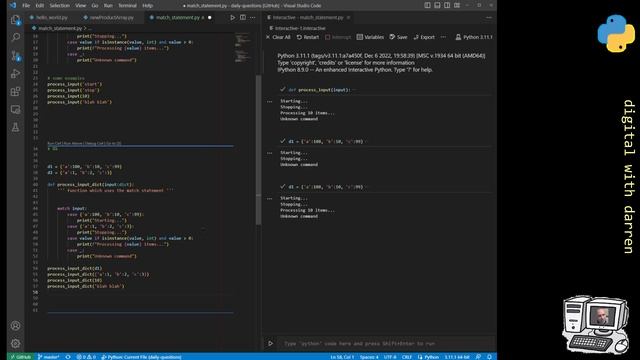Toggle secondary side bar layout
The width and height of the screenshot is (640, 360).
(447, 5)
